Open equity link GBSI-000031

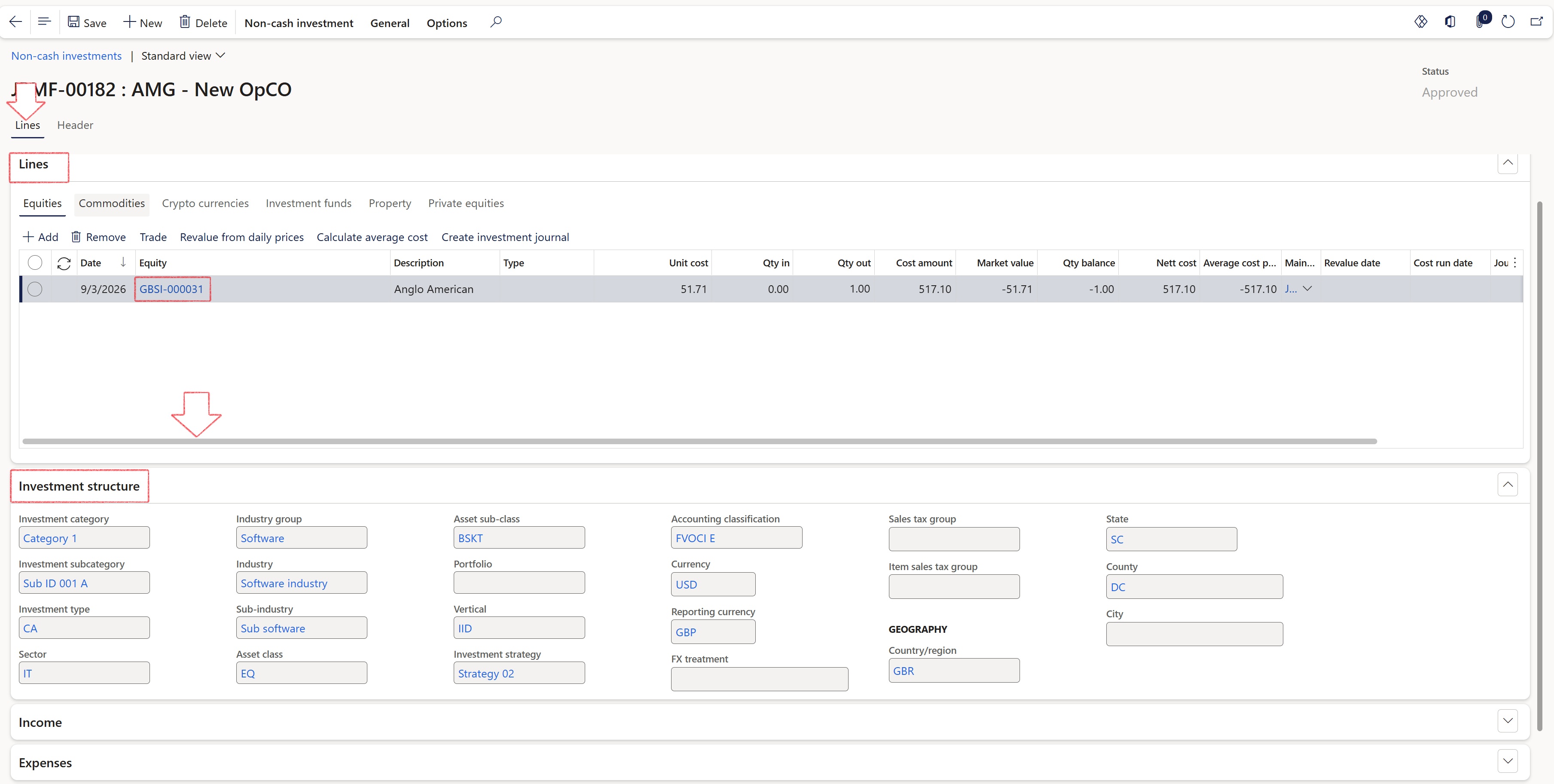pyautogui.click(x=171, y=290)
